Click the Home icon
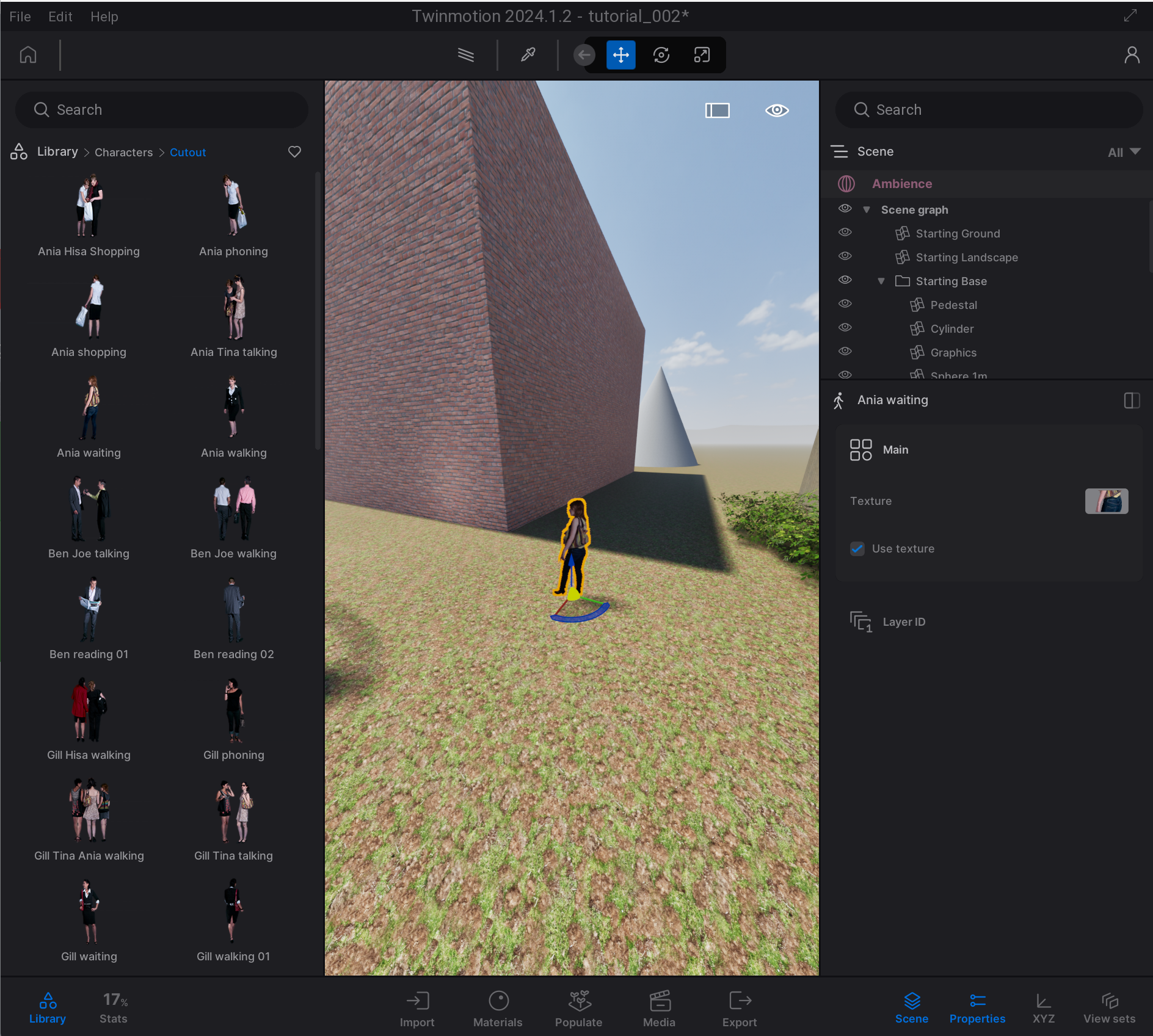 click(x=28, y=55)
